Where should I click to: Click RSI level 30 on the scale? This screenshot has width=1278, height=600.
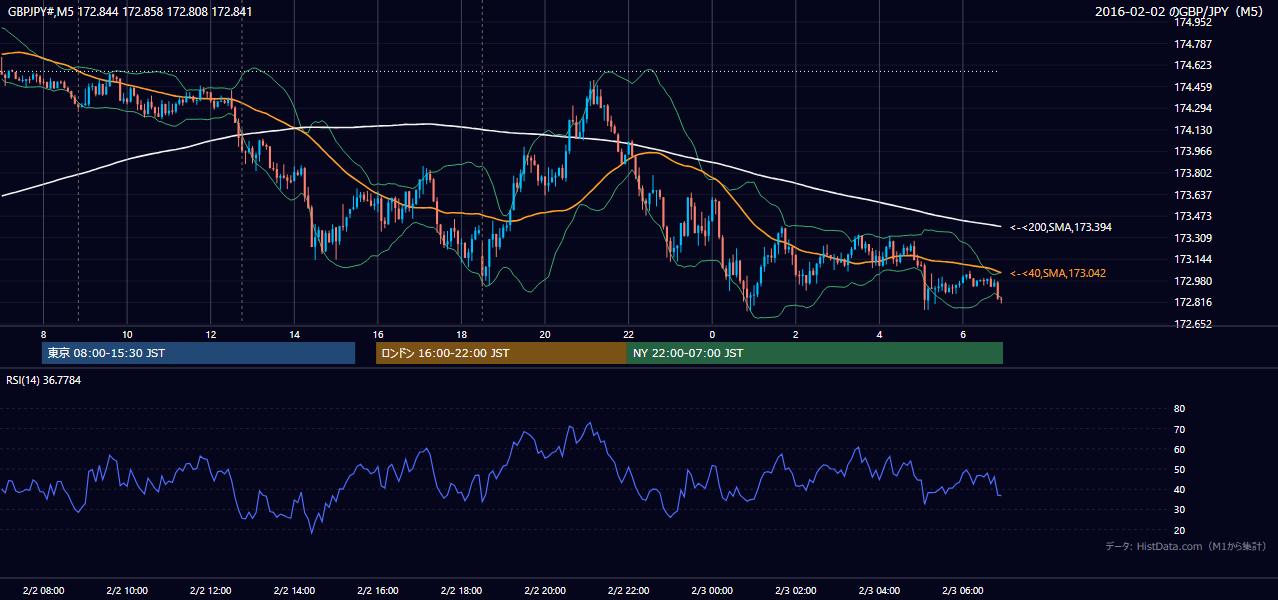[1179, 510]
